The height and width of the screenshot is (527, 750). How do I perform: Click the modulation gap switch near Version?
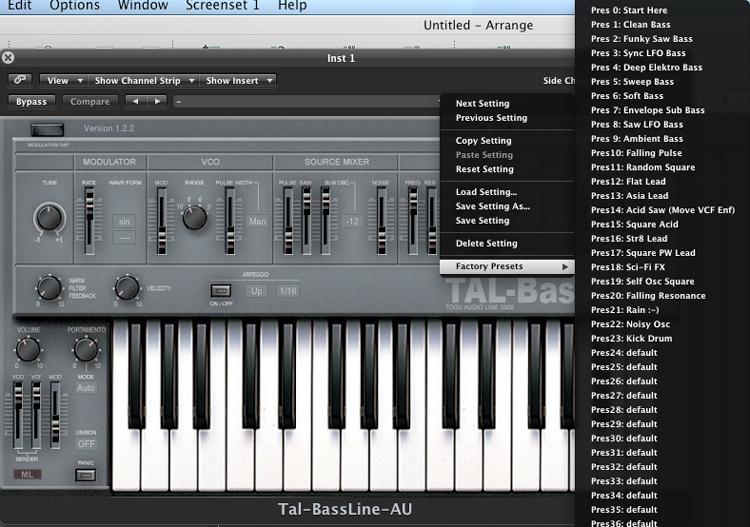tap(47, 130)
